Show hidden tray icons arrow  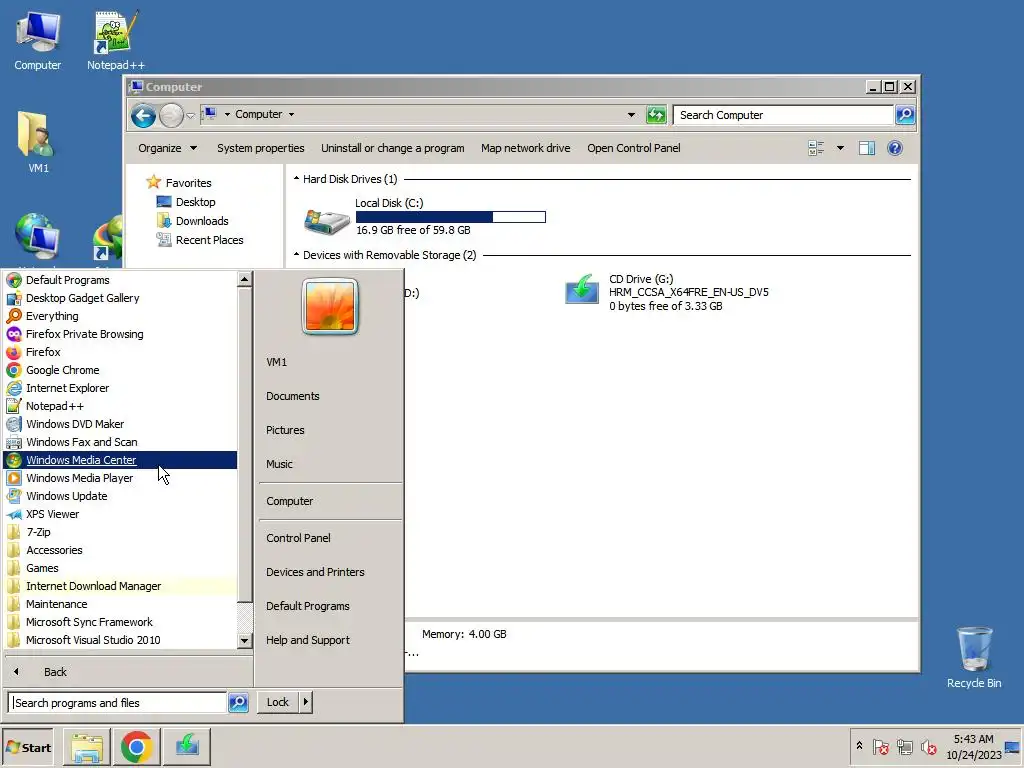(x=859, y=745)
